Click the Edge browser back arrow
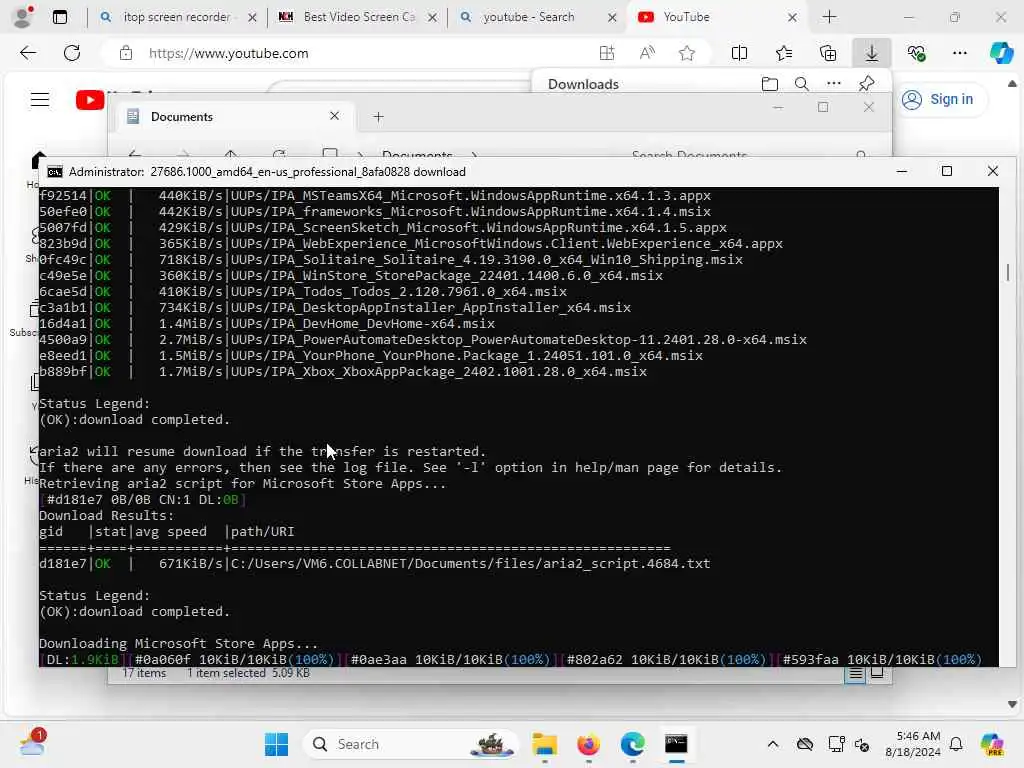The height and width of the screenshot is (768, 1024). (x=28, y=53)
